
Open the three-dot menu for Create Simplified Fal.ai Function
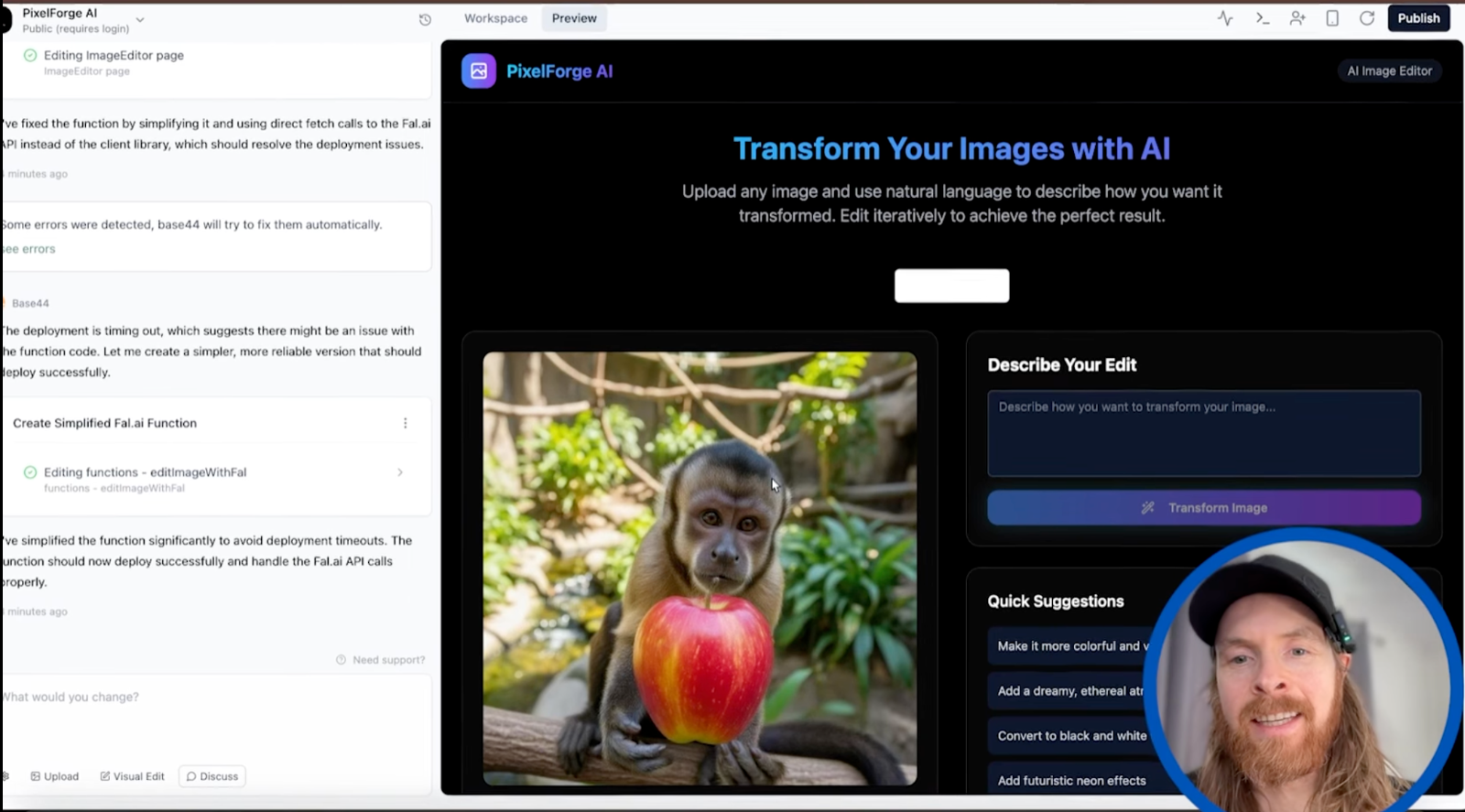pyautogui.click(x=405, y=423)
